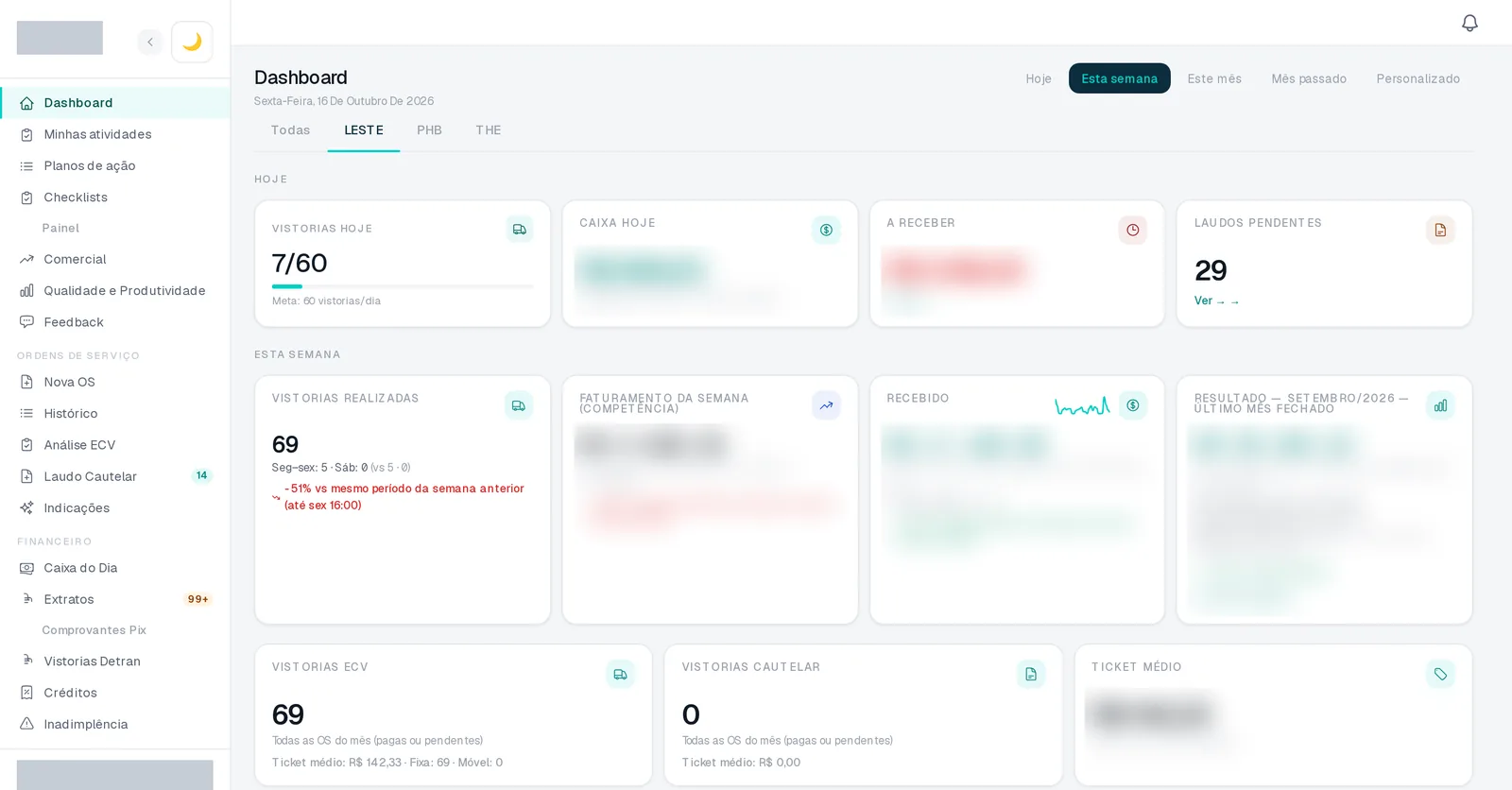Open the Painel submenu item
This screenshot has width=1512, height=790.
click(x=60, y=228)
